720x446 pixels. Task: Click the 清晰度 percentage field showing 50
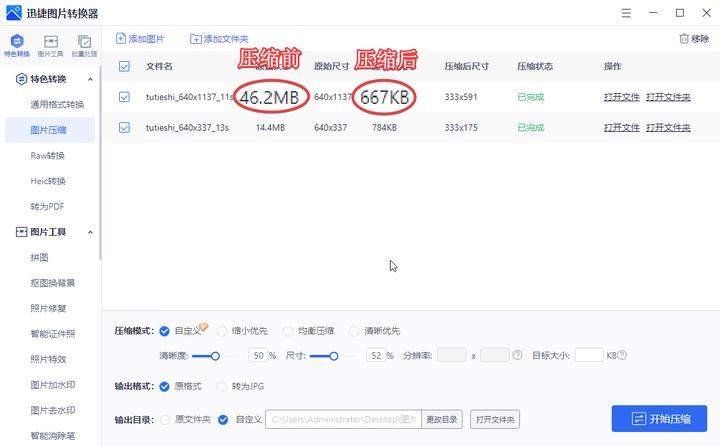pyautogui.click(x=259, y=356)
